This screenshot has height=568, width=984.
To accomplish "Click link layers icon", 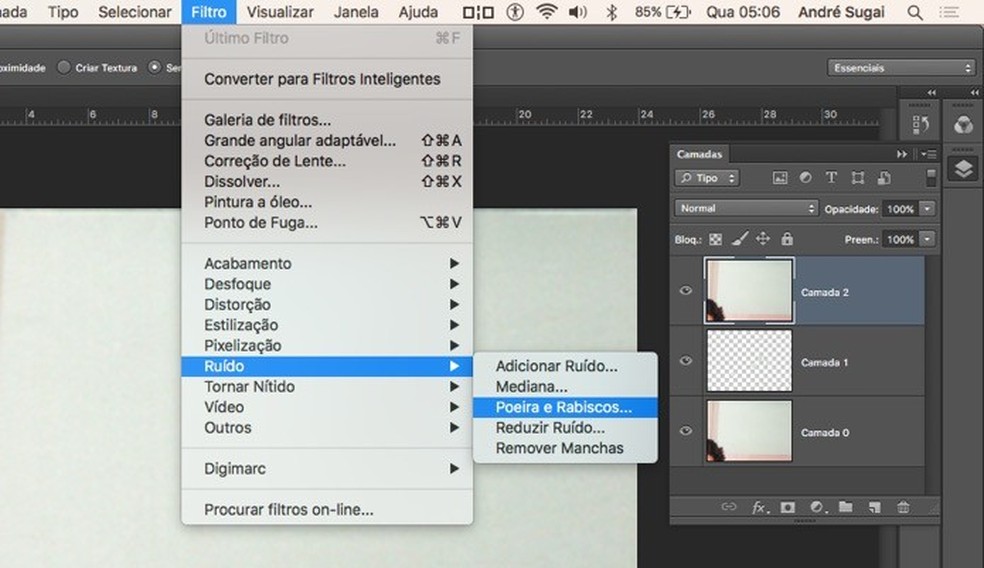I will pyautogui.click(x=729, y=506).
